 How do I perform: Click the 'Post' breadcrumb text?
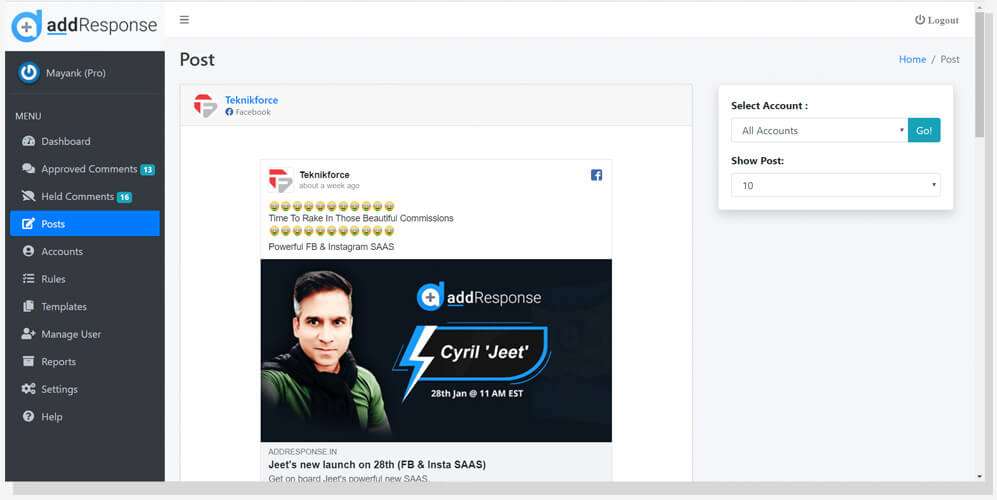(950, 59)
